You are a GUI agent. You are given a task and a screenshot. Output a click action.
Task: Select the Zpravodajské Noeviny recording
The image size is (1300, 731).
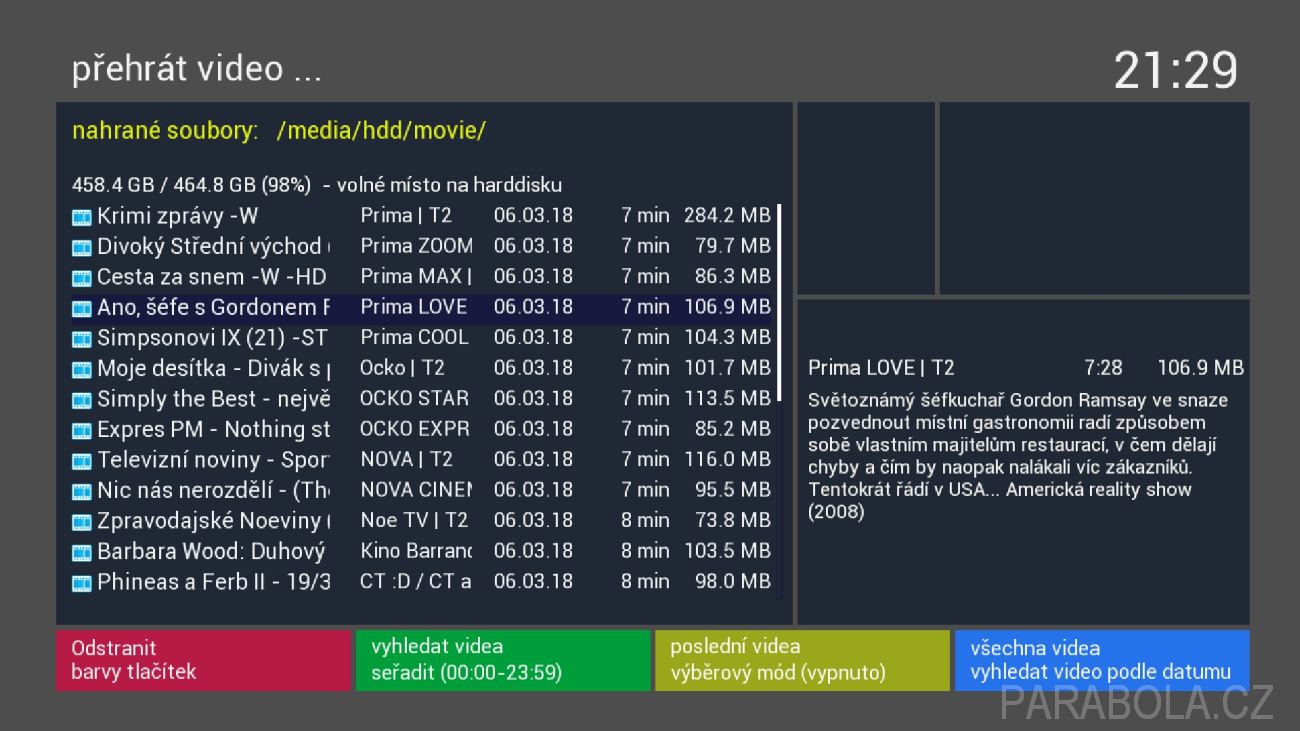[422, 520]
